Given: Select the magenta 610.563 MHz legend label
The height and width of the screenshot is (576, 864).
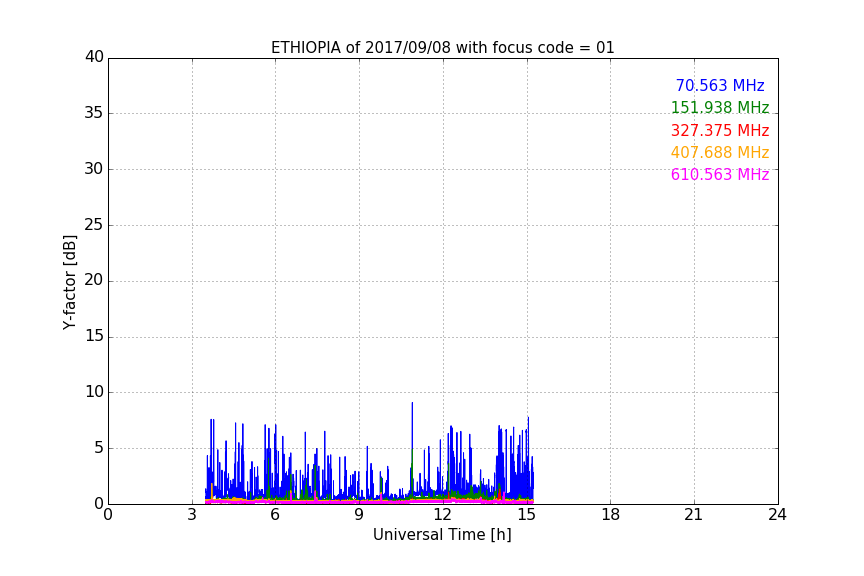Looking at the screenshot, I should pyautogui.click(x=720, y=174).
